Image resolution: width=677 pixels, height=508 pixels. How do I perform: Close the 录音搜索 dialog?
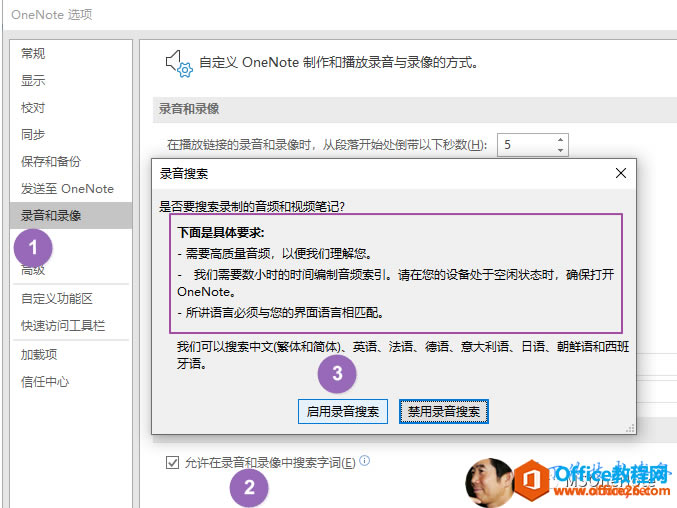pyautogui.click(x=621, y=173)
